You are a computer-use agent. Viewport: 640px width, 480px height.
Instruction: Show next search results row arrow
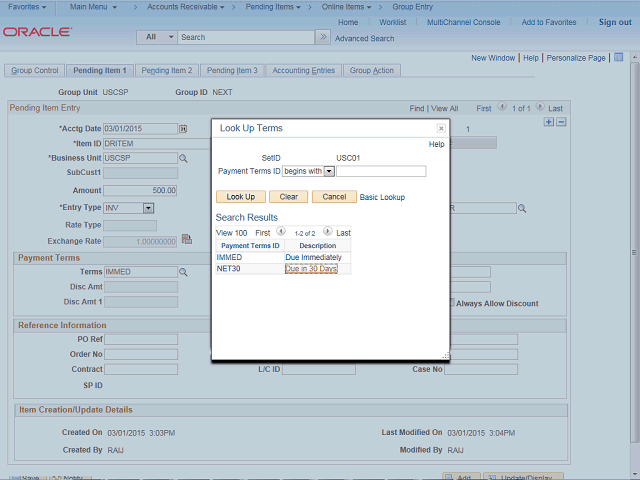coord(327,231)
